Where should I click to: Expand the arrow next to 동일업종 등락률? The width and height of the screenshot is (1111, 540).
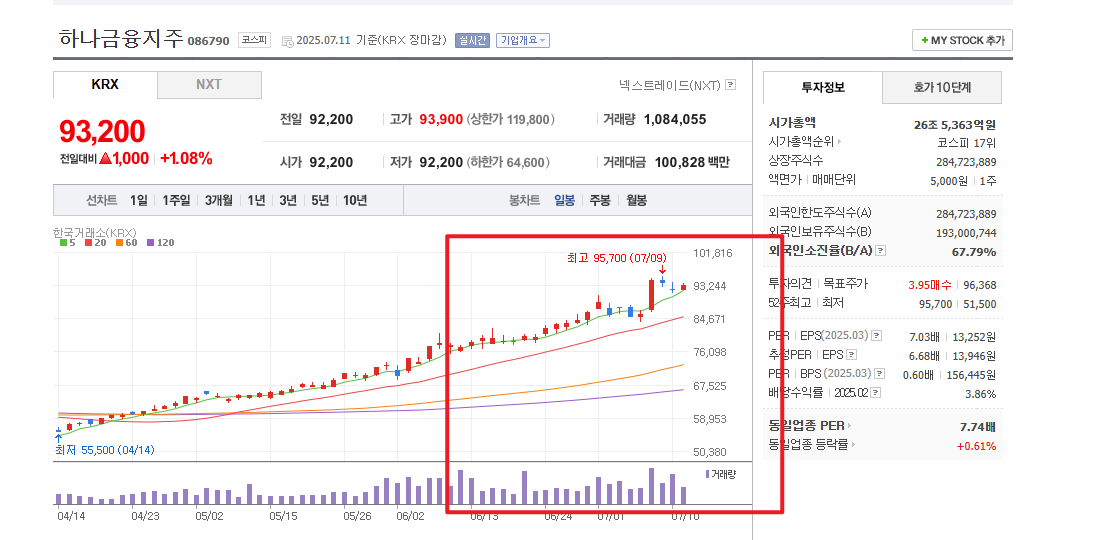tap(854, 446)
